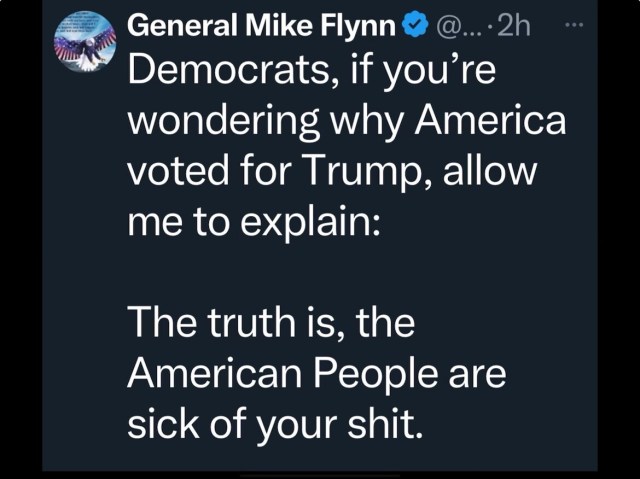Open the eagle profile avatar
Screen dimensions: 640x479
pos(83,43)
